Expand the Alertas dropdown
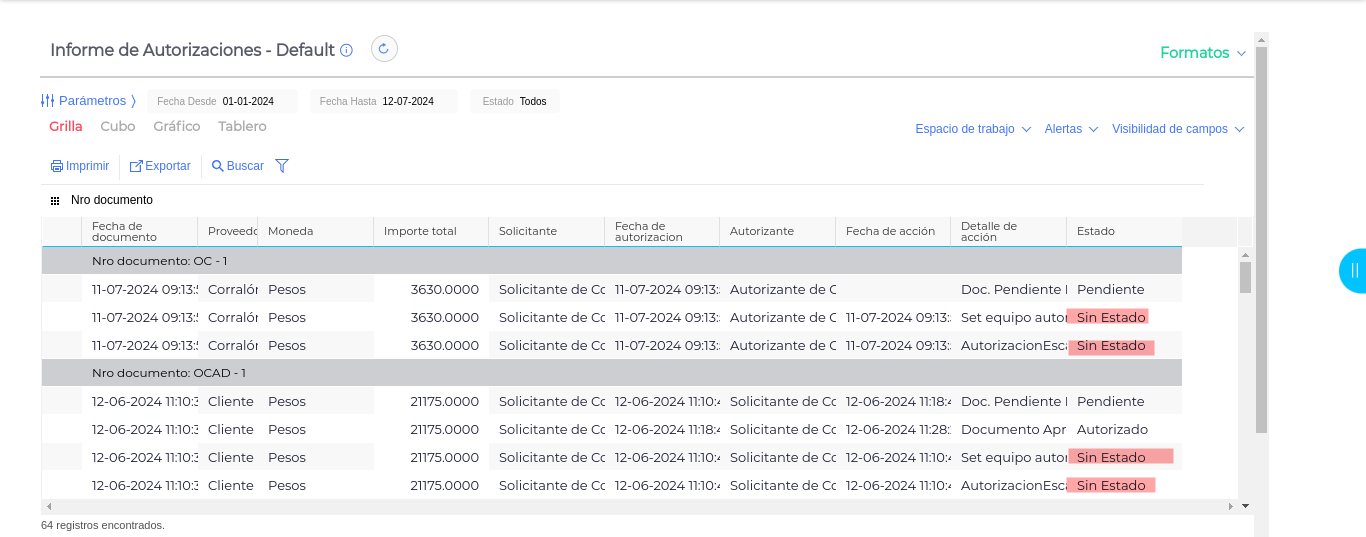 tap(1071, 129)
